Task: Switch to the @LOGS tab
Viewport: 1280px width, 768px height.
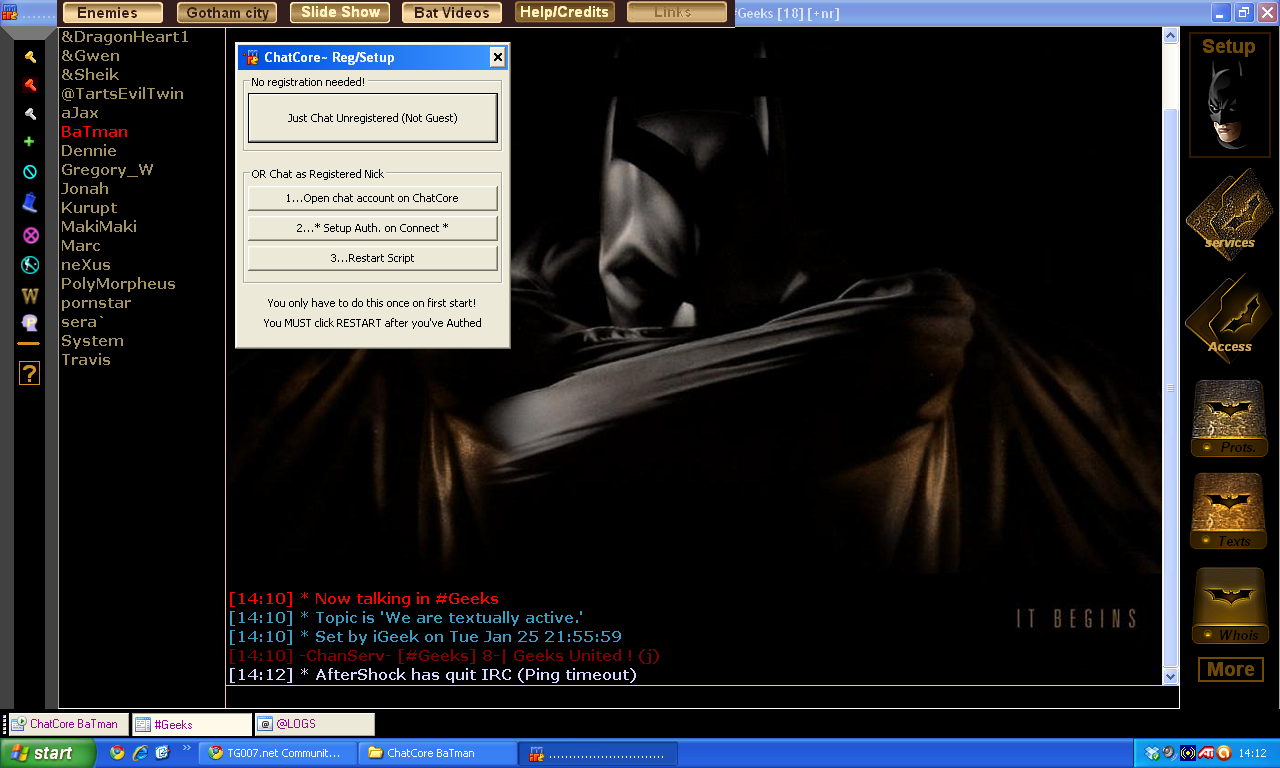Action: 314,724
